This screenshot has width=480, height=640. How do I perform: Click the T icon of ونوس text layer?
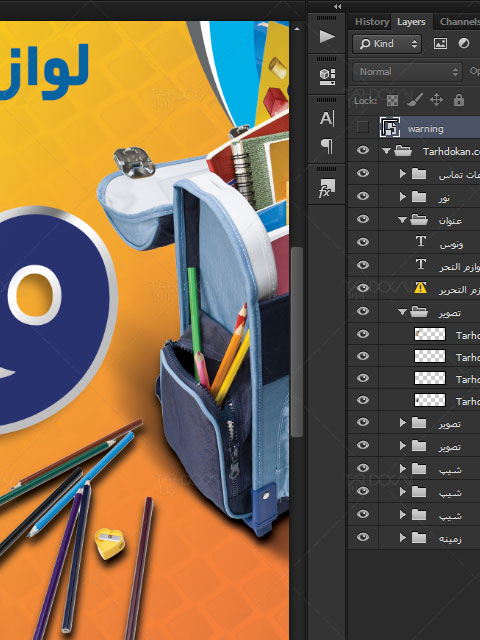pyautogui.click(x=420, y=242)
